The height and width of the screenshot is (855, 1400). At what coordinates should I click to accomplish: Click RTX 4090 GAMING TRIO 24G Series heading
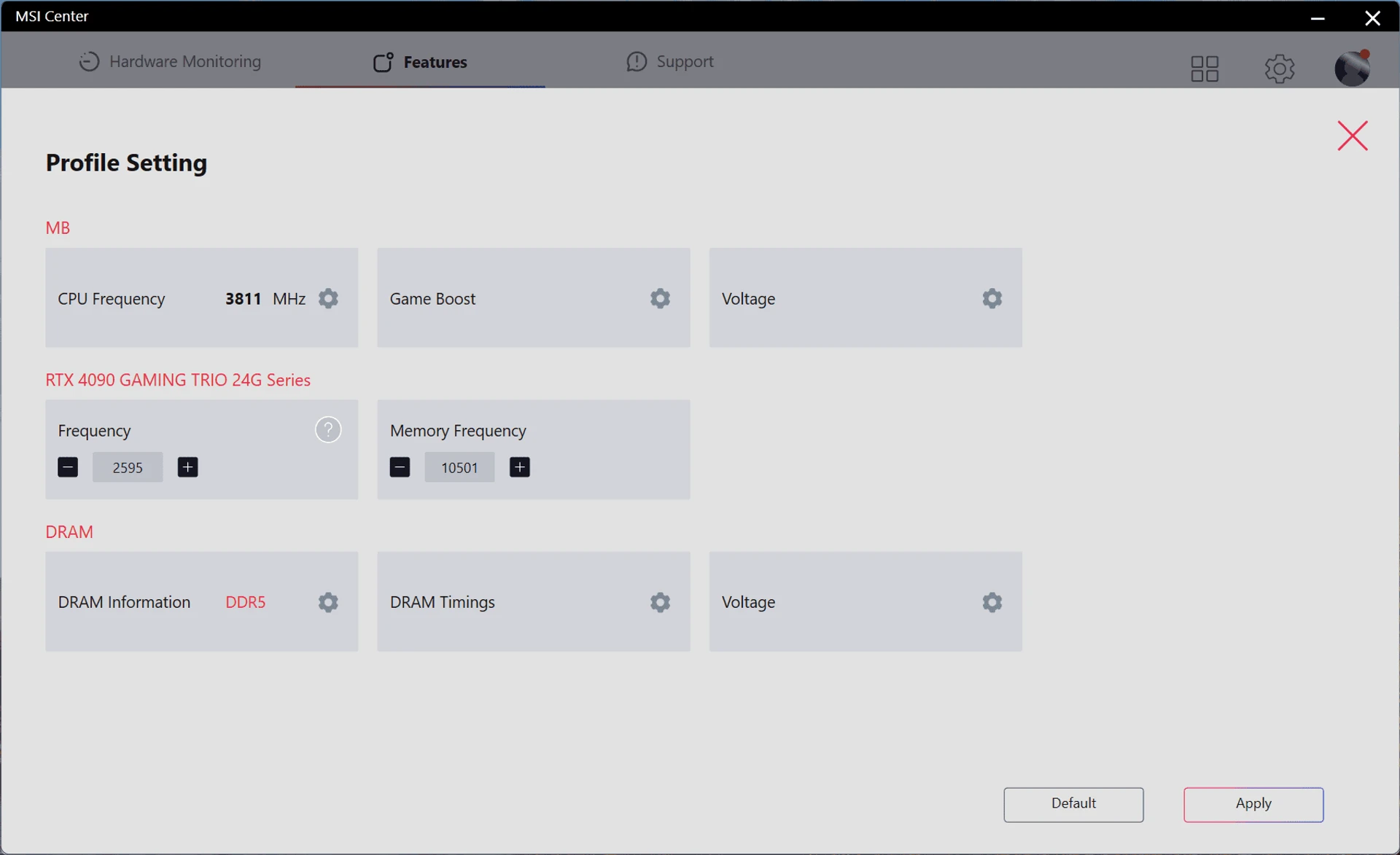tap(178, 380)
